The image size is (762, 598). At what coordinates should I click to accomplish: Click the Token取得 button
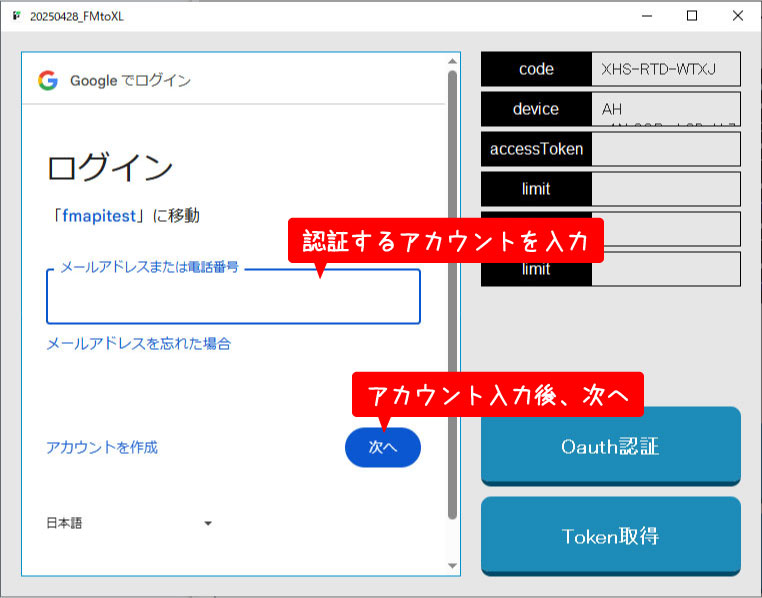point(611,536)
